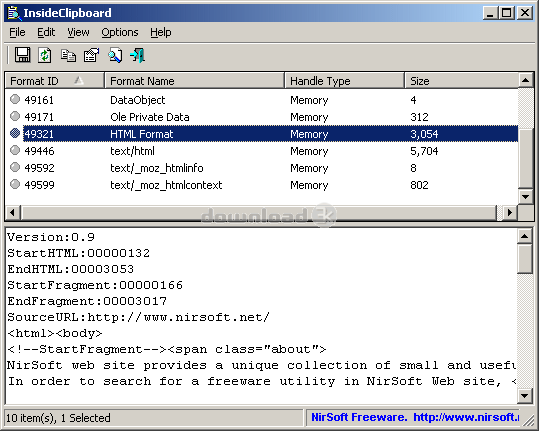Sort by Format Name column header
This screenshot has width=539, height=431.
pyautogui.click(x=195, y=81)
